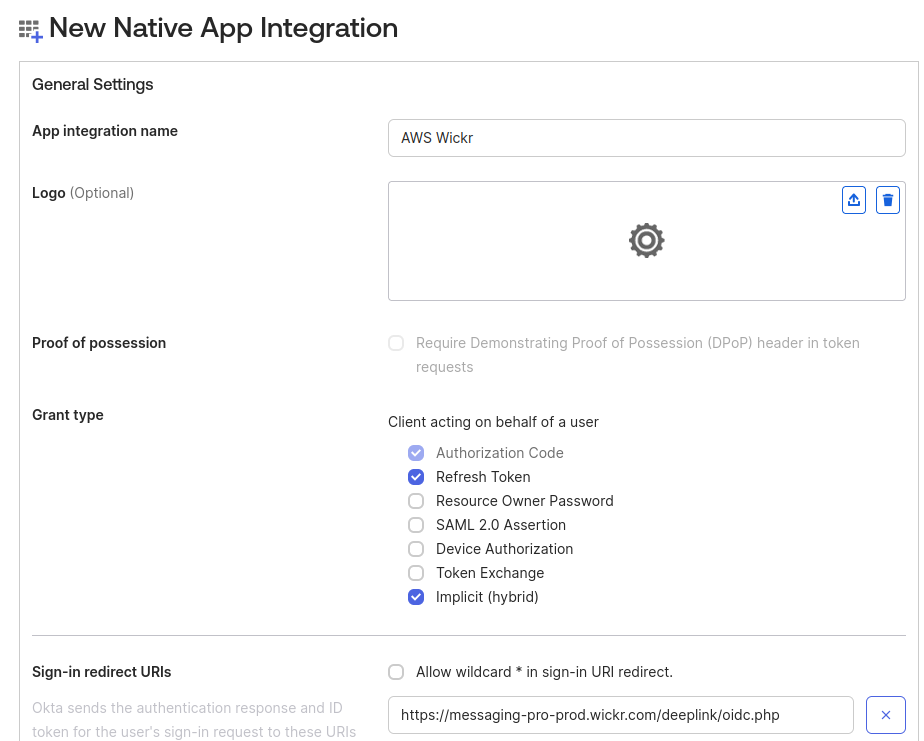Uncheck the Refresh Token grant type
Screen dimensions: 924x741
416,477
